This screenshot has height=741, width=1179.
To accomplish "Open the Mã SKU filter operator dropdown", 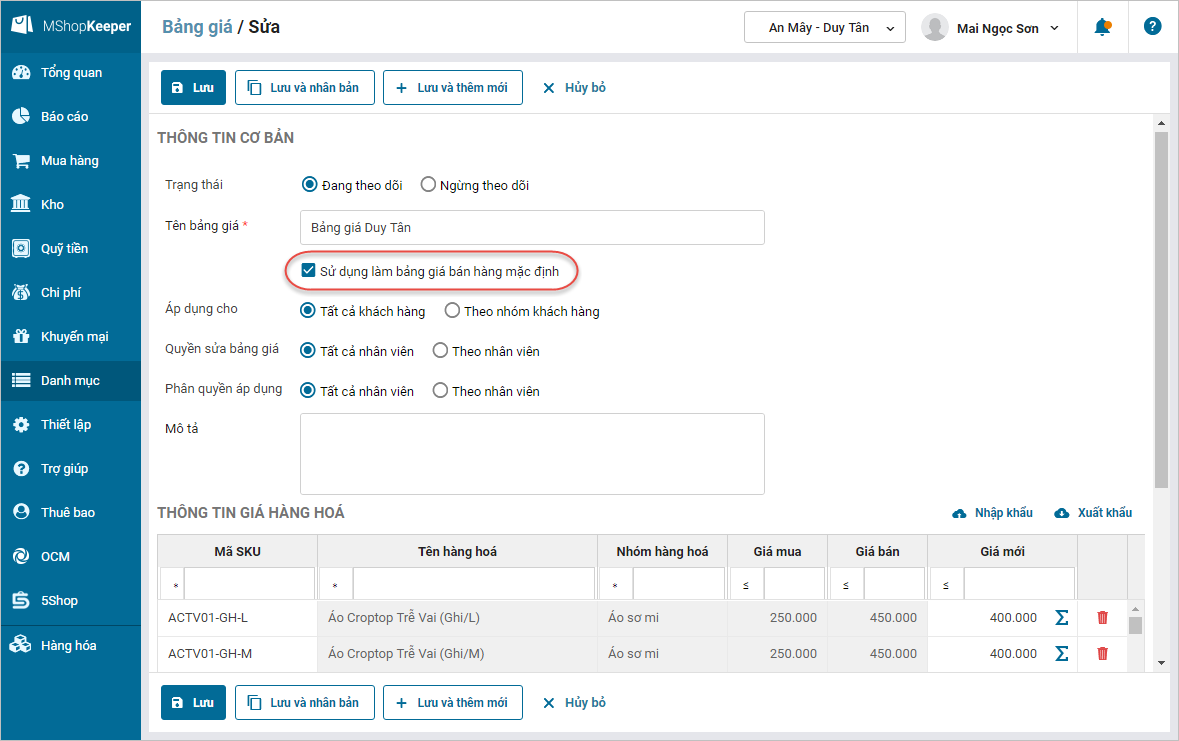I will (x=173, y=584).
